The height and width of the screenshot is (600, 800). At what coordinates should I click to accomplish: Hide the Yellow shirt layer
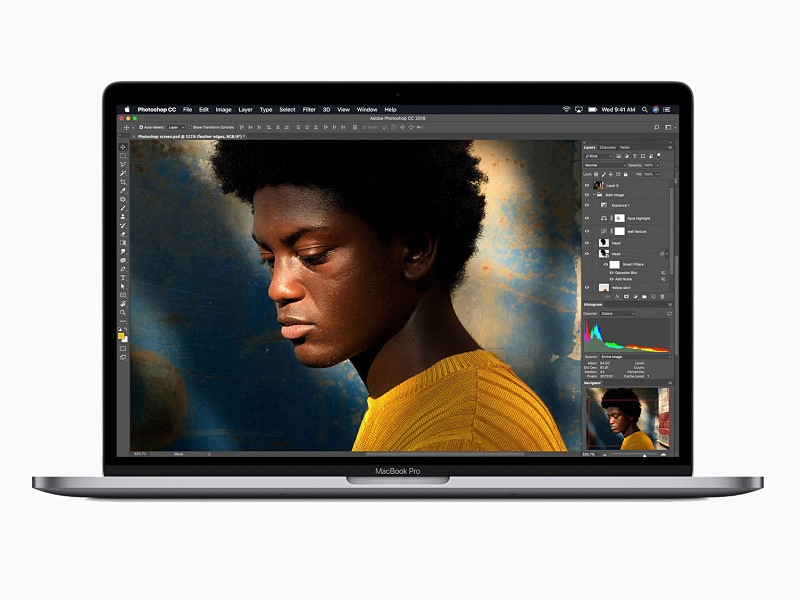tap(587, 288)
